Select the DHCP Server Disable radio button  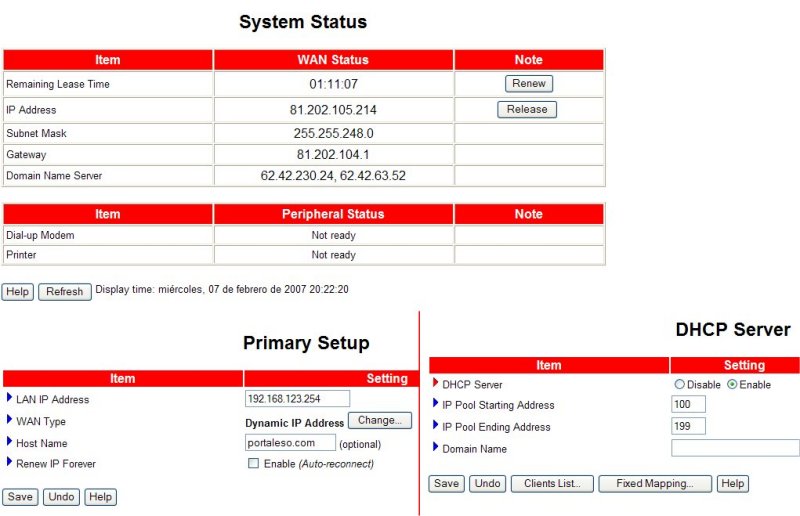click(680, 385)
